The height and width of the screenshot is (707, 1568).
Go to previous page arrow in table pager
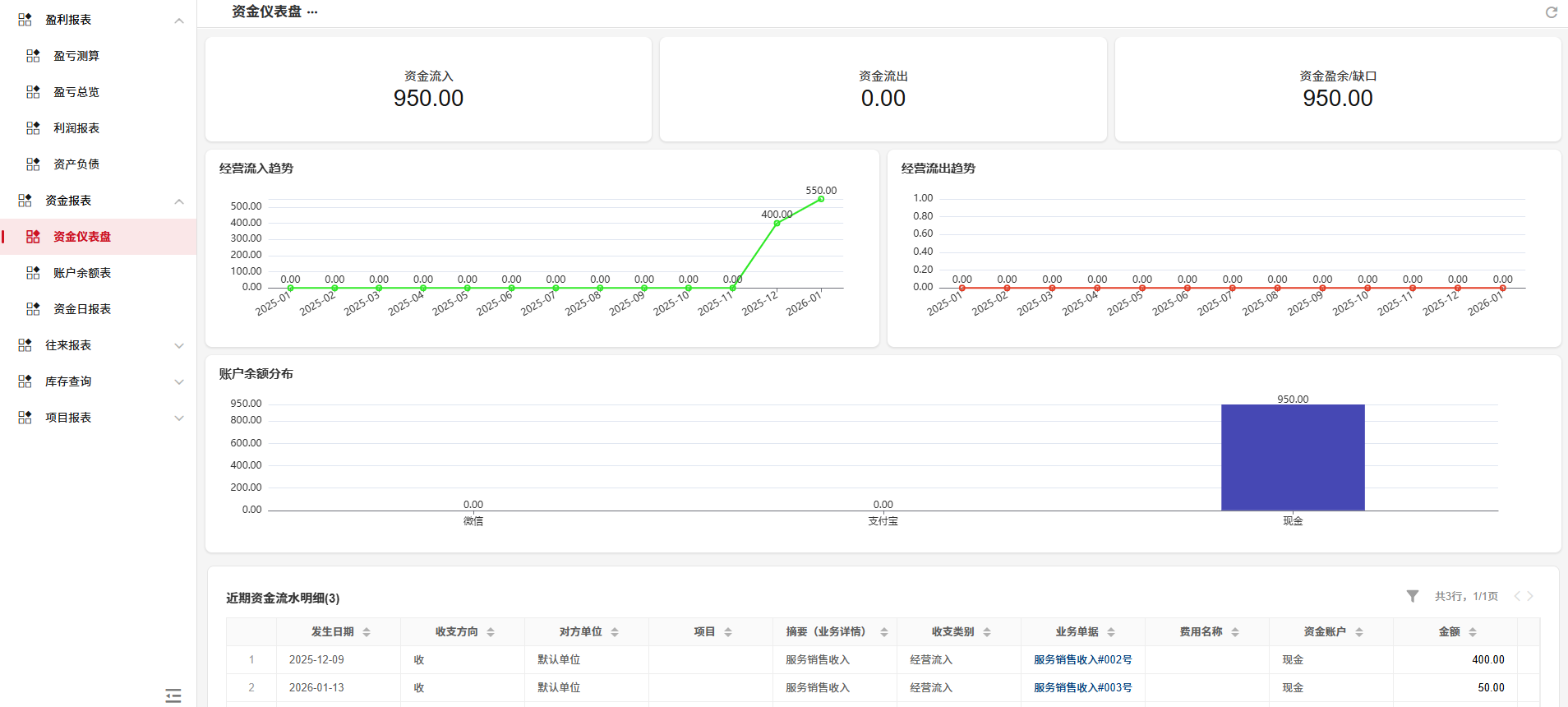point(1517,596)
